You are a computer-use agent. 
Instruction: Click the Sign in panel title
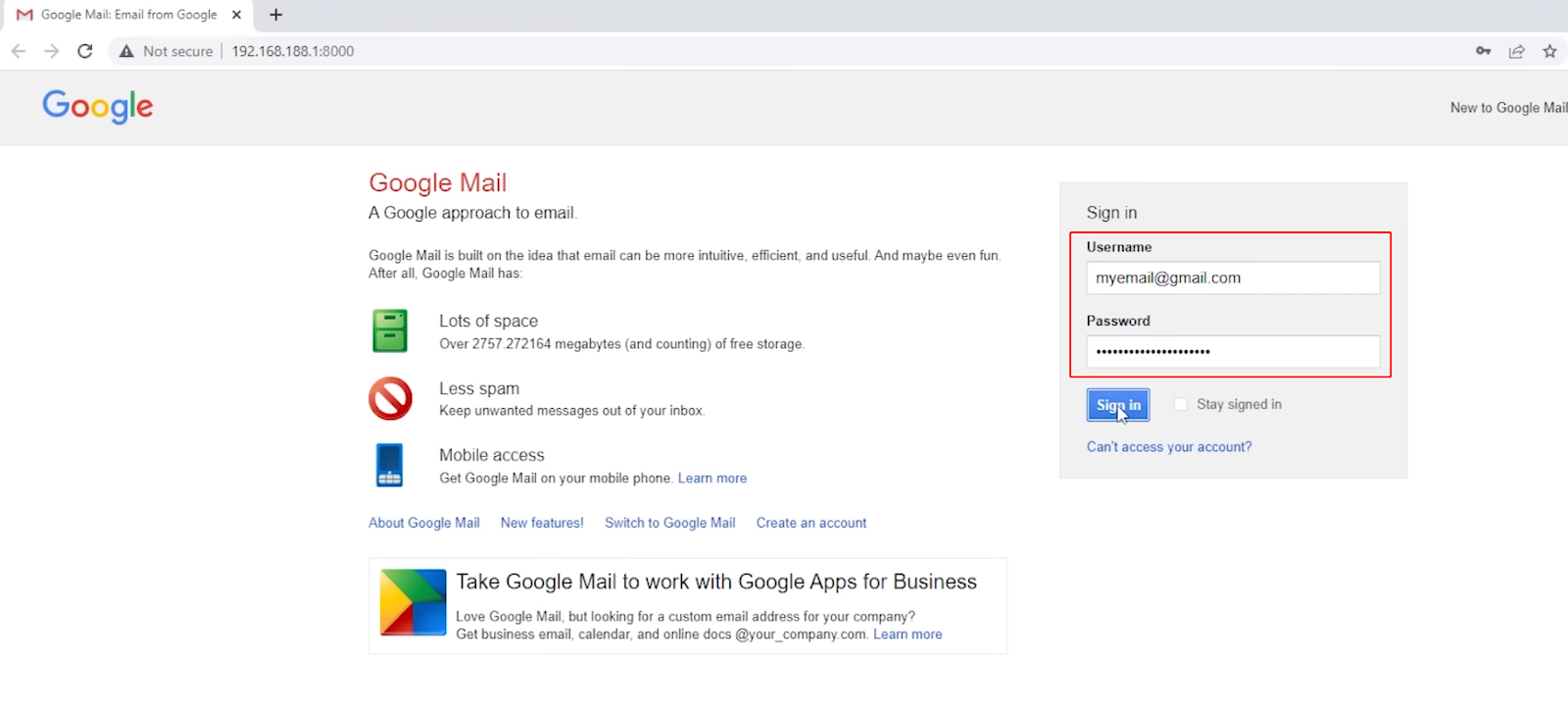pos(1111,213)
